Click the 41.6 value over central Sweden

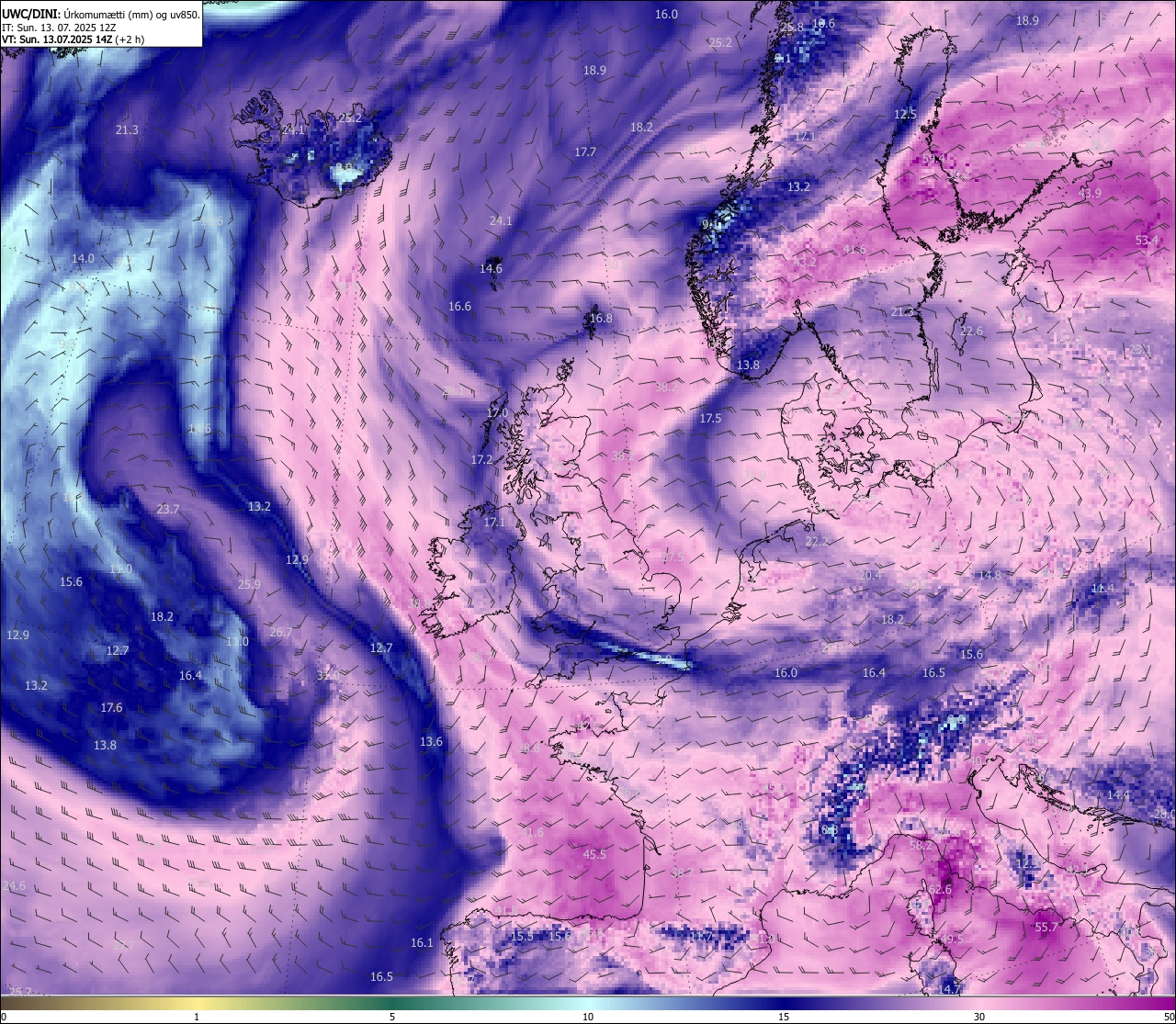pos(854,250)
